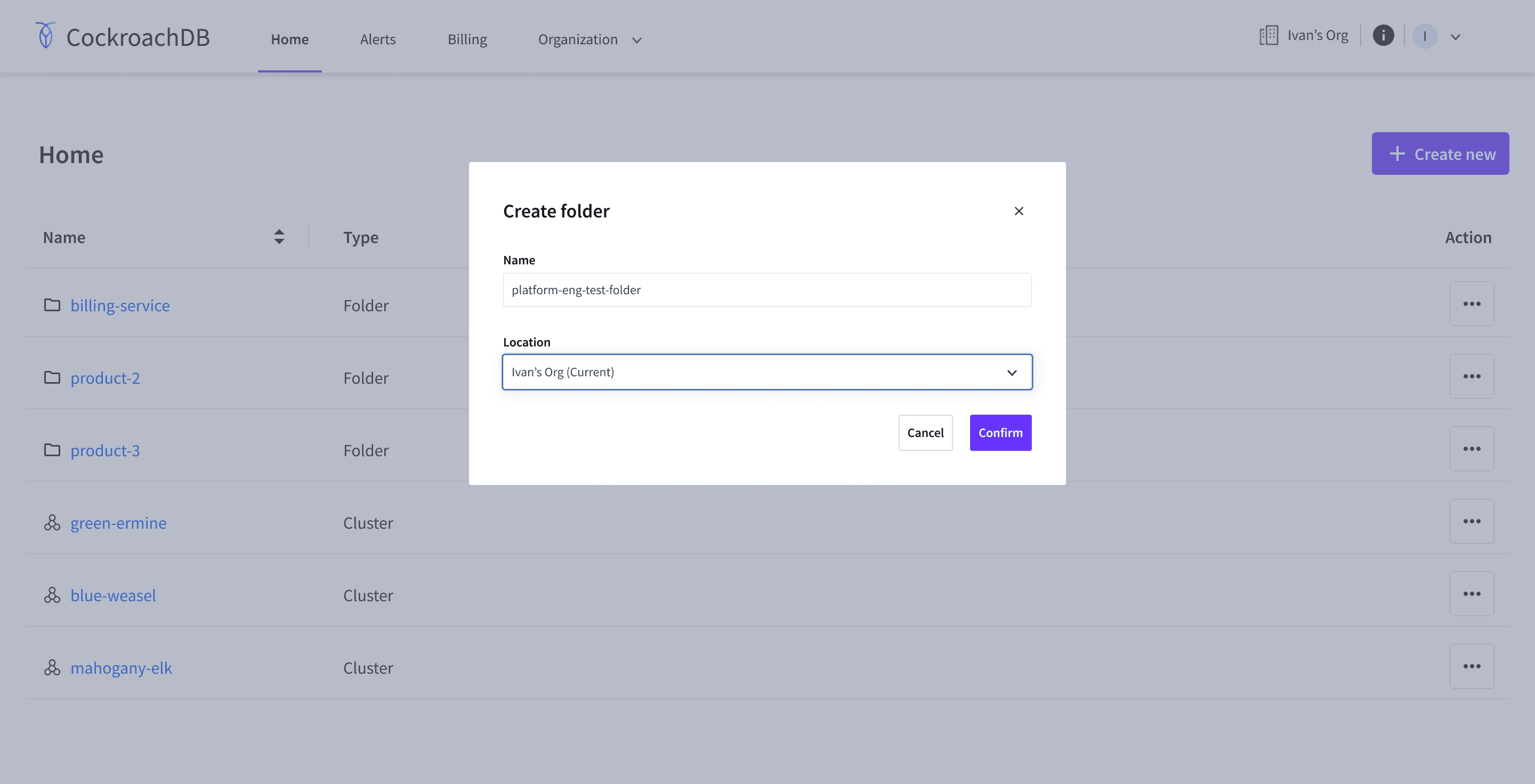Click Cluster type cell for mahogany-elk

(368, 668)
